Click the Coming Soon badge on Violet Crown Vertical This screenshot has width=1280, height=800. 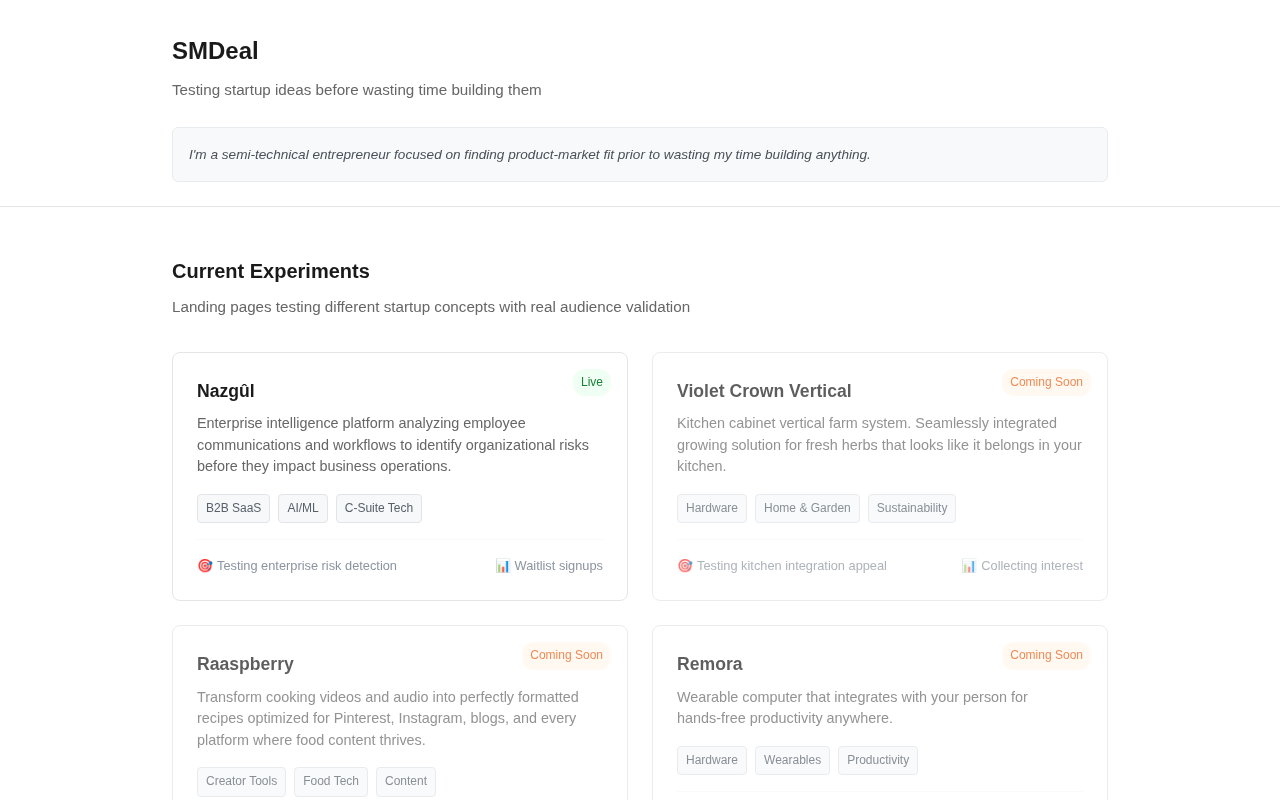1046,382
